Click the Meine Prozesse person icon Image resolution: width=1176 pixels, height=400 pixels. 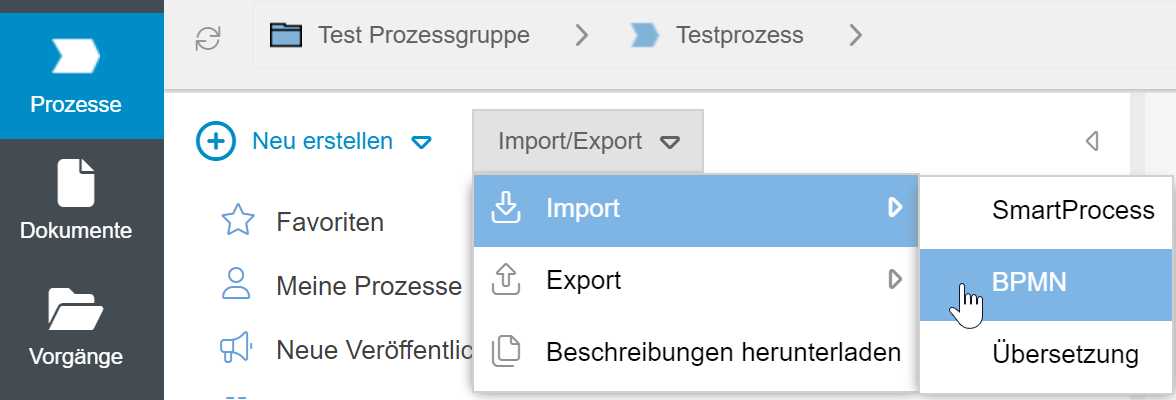pos(236,286)
